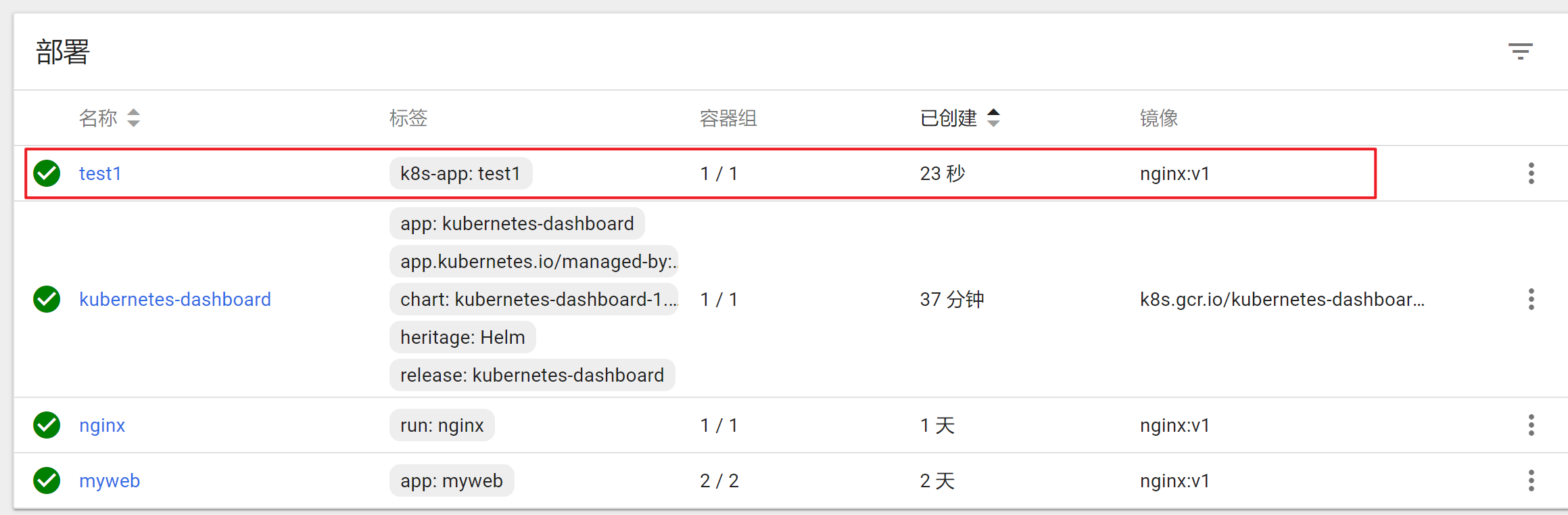1568x515 pixels.
Task: Click the run: nginx label chip
Action: click(x=442, y=426)
